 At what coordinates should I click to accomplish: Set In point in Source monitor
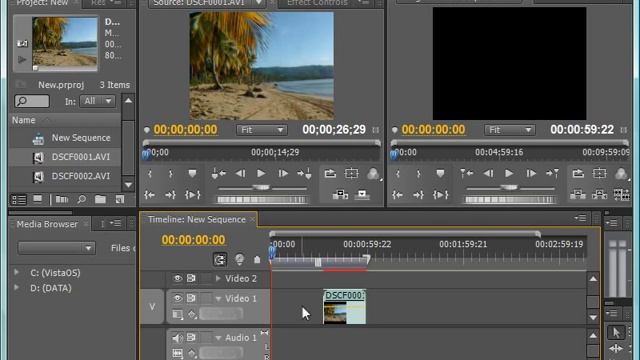[x=150, y=174]
